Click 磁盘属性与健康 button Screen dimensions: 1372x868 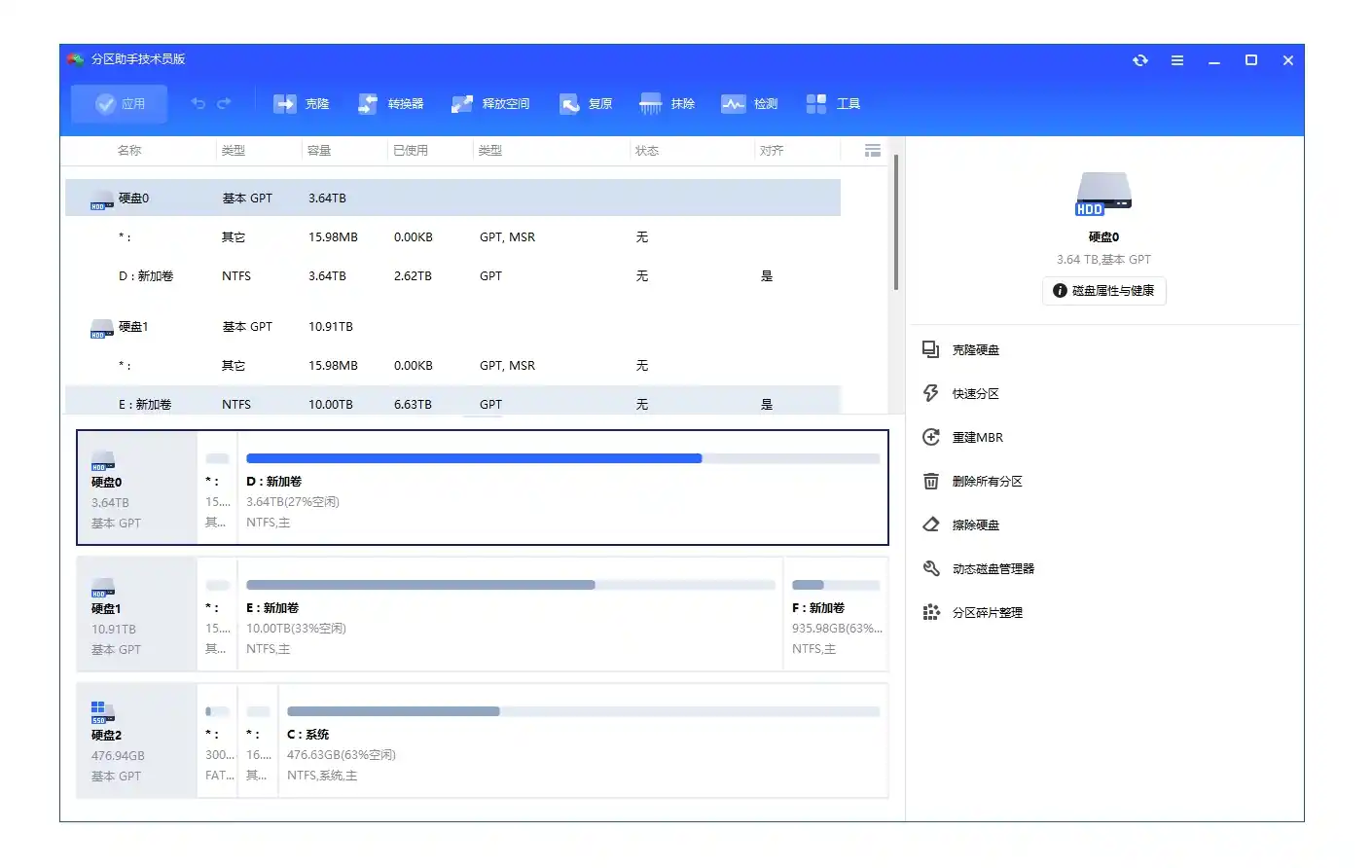(1104, 291)
